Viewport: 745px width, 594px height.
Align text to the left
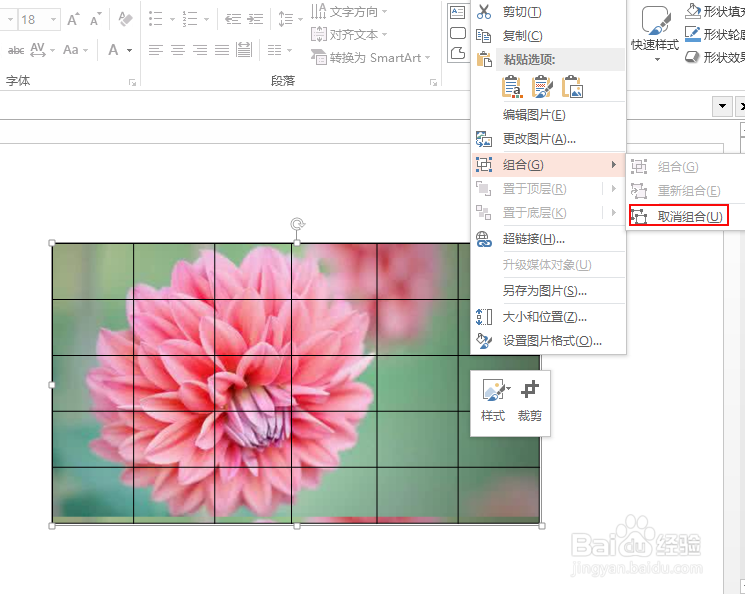(156, 49)
